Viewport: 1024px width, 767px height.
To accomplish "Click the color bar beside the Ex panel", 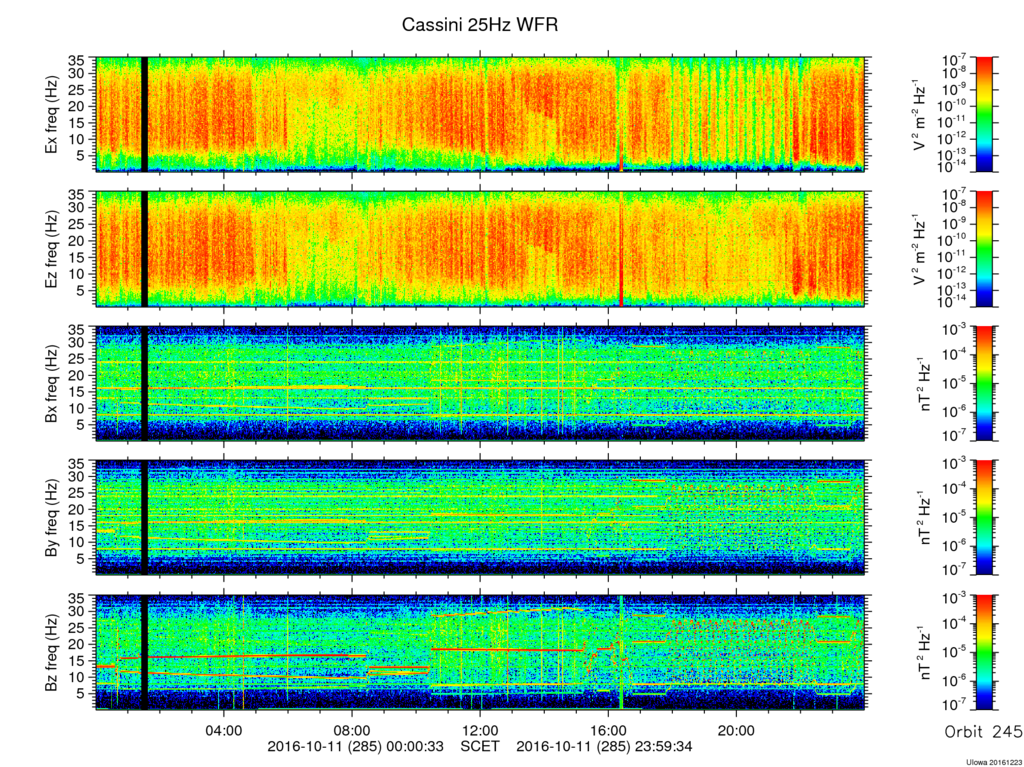I will (984, 114).
